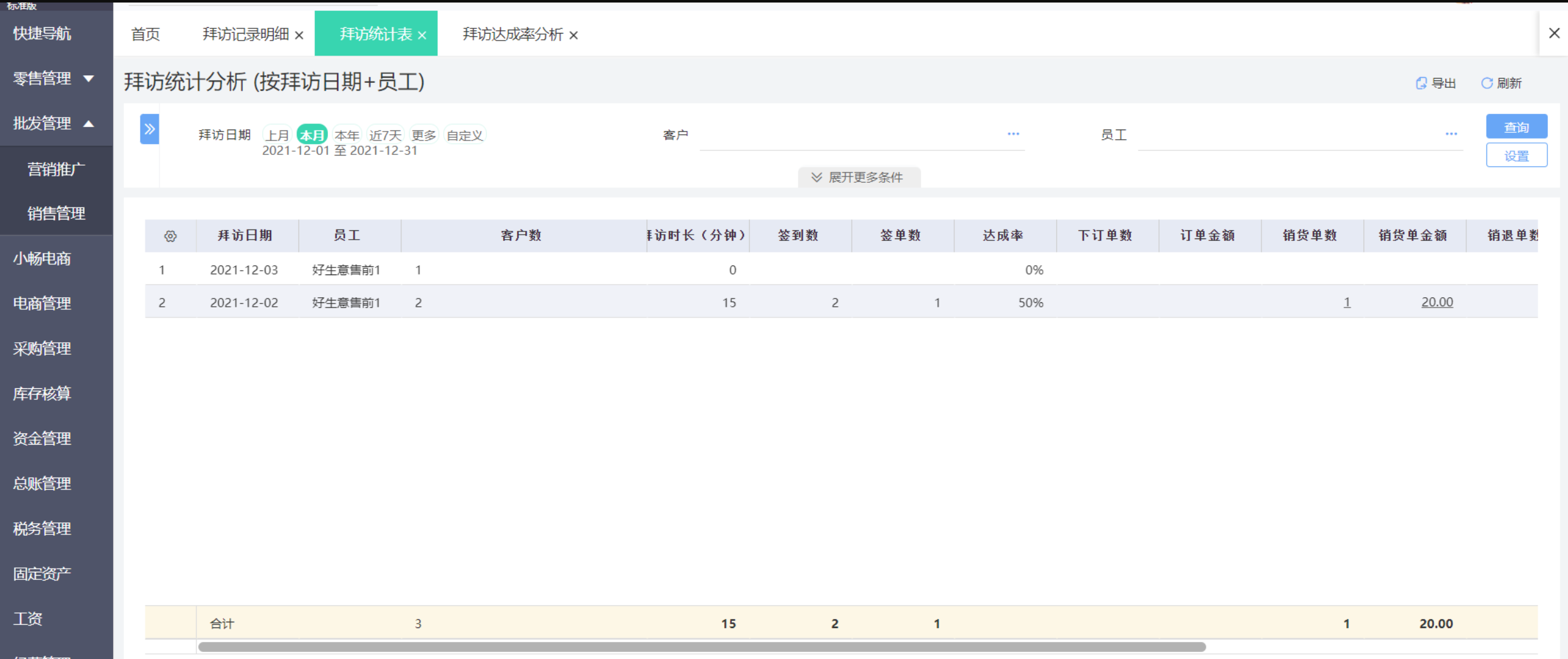Screen dimensions: 1568x659
Task: Open customer picker via ellipsis icon
Action: point(1013,134)
